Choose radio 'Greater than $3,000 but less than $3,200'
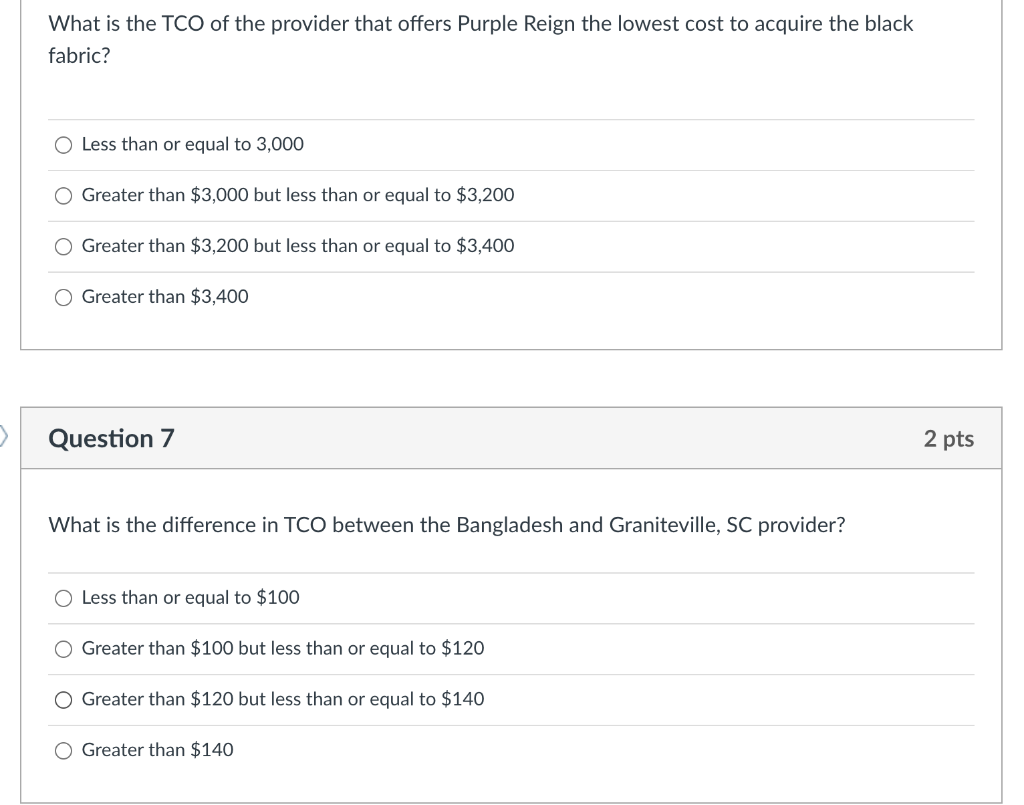 [x=64, y=196]
